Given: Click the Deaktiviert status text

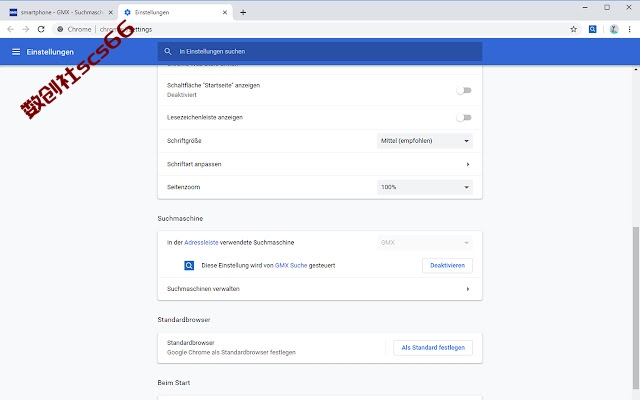Looking at the screenshot, I should click(x=182, y=95).
